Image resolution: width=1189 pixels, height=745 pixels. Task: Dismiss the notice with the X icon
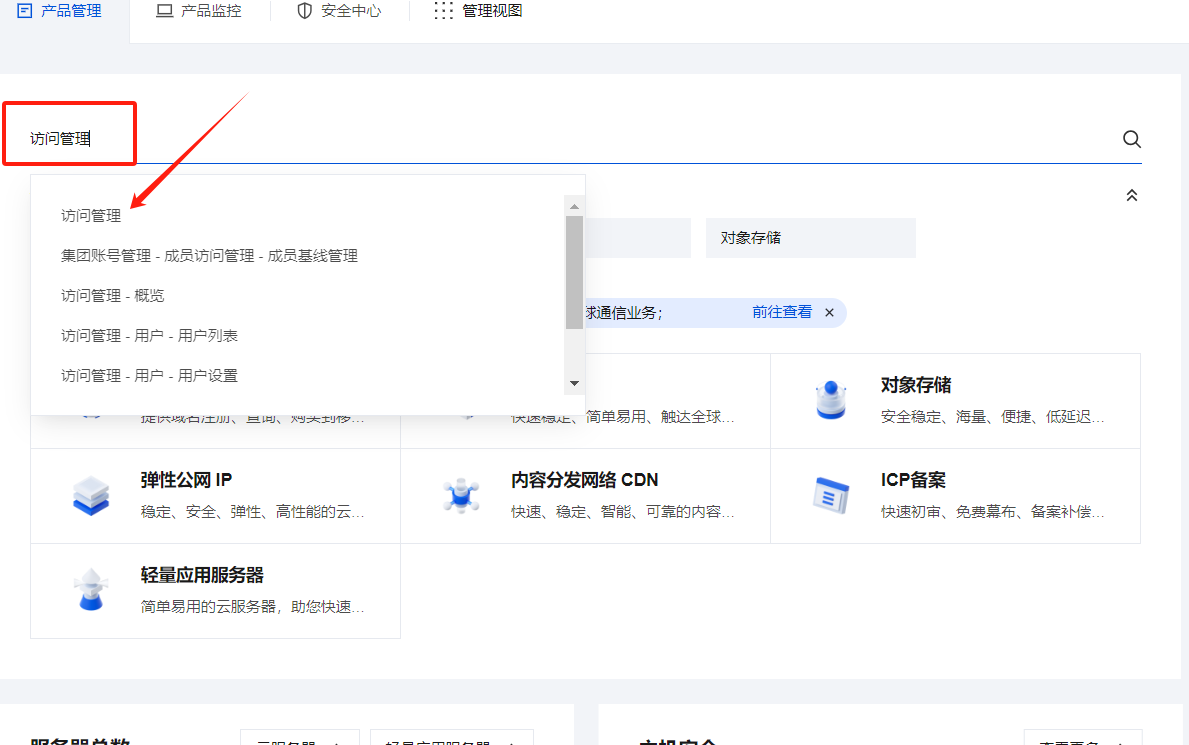pos(830,313)
